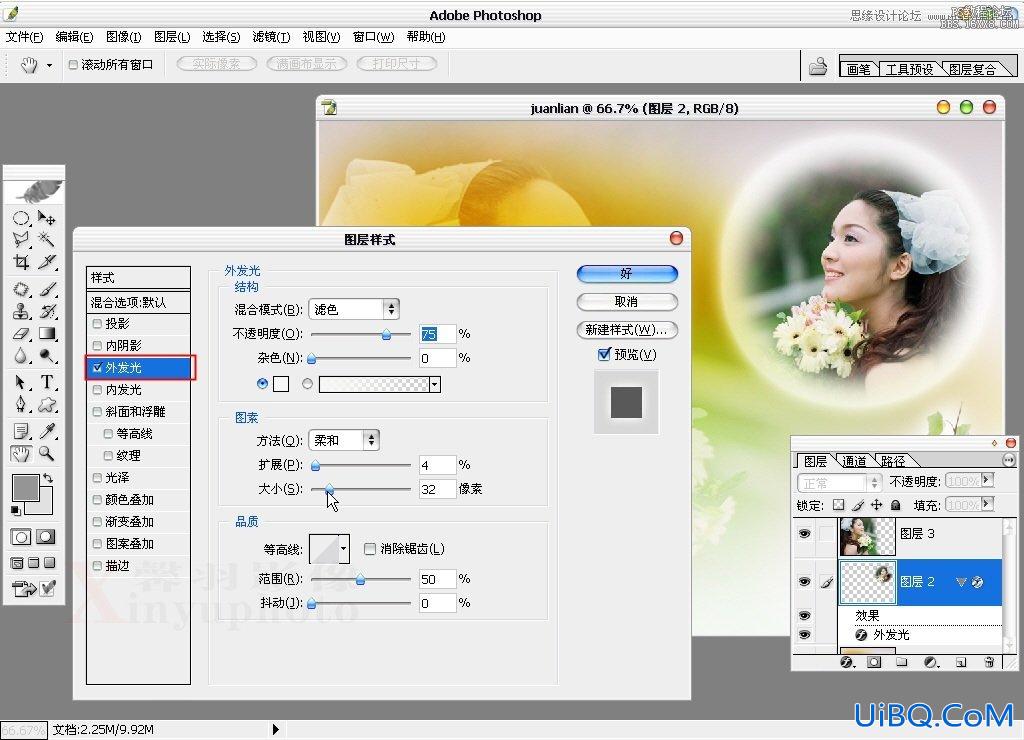
Task: Select the Clone Stamp tool
Action: (x=21, y=311)
